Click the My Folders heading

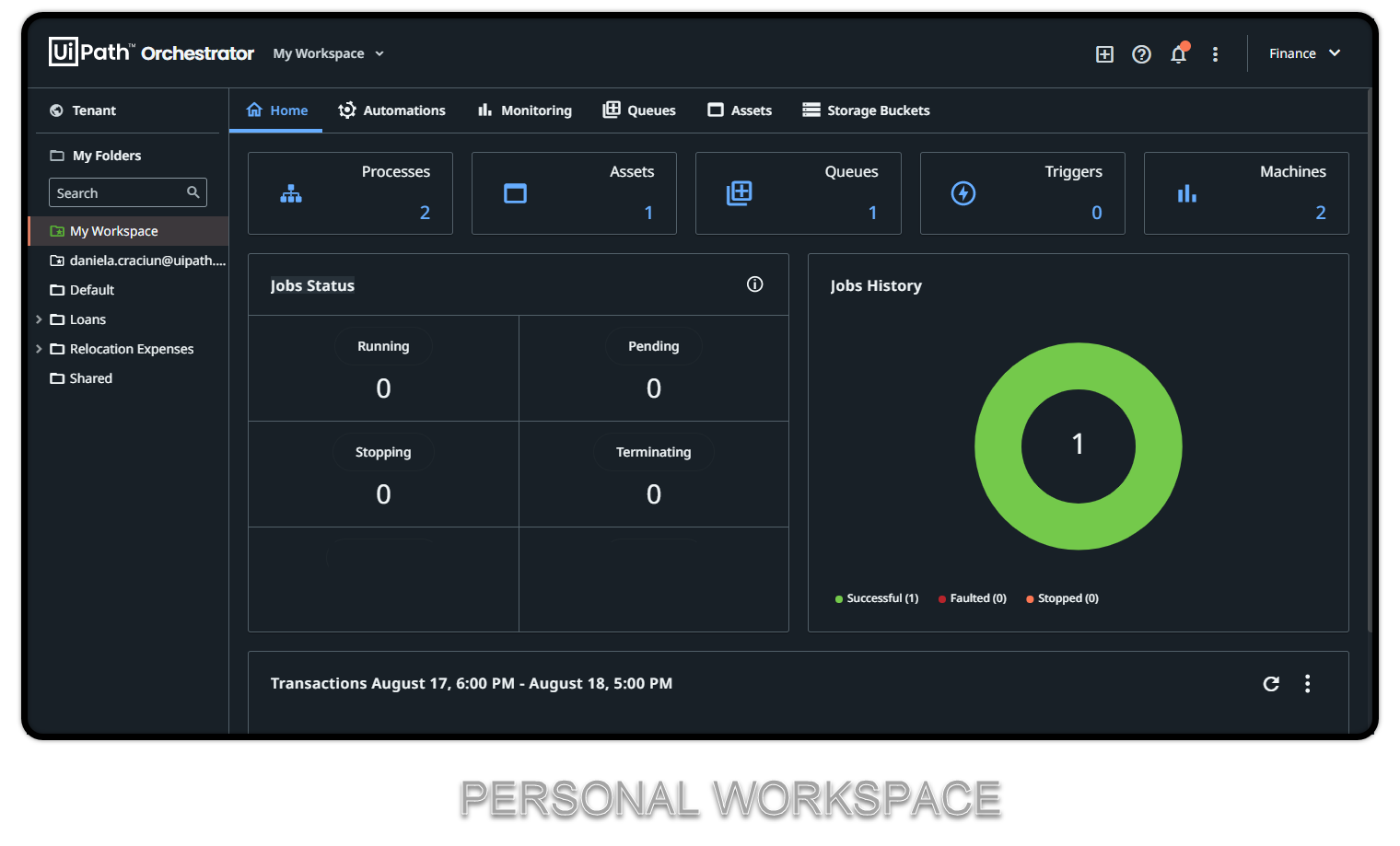pos(107,156)
